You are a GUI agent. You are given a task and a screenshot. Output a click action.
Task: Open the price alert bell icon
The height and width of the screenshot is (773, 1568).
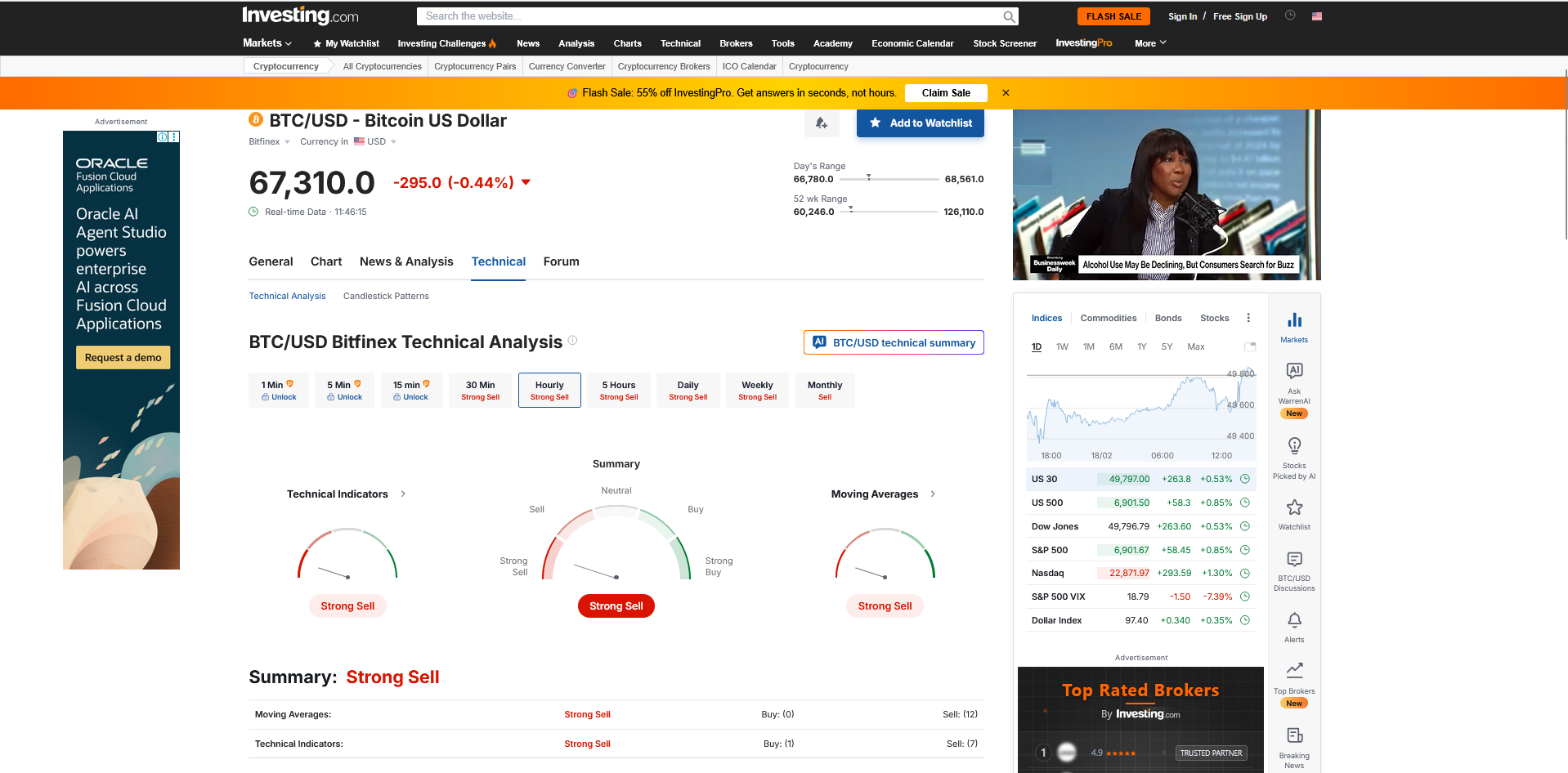(x=821, y=123)
